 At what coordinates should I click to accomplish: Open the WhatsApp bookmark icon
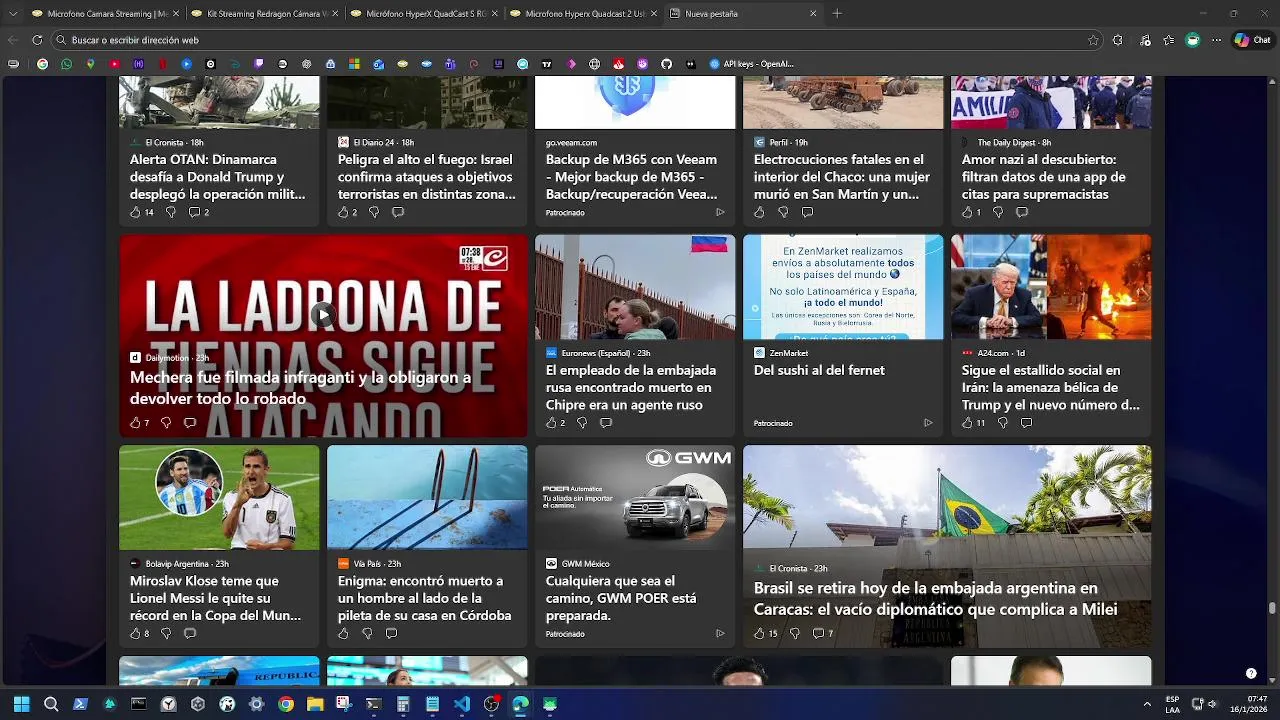(66, 64)
